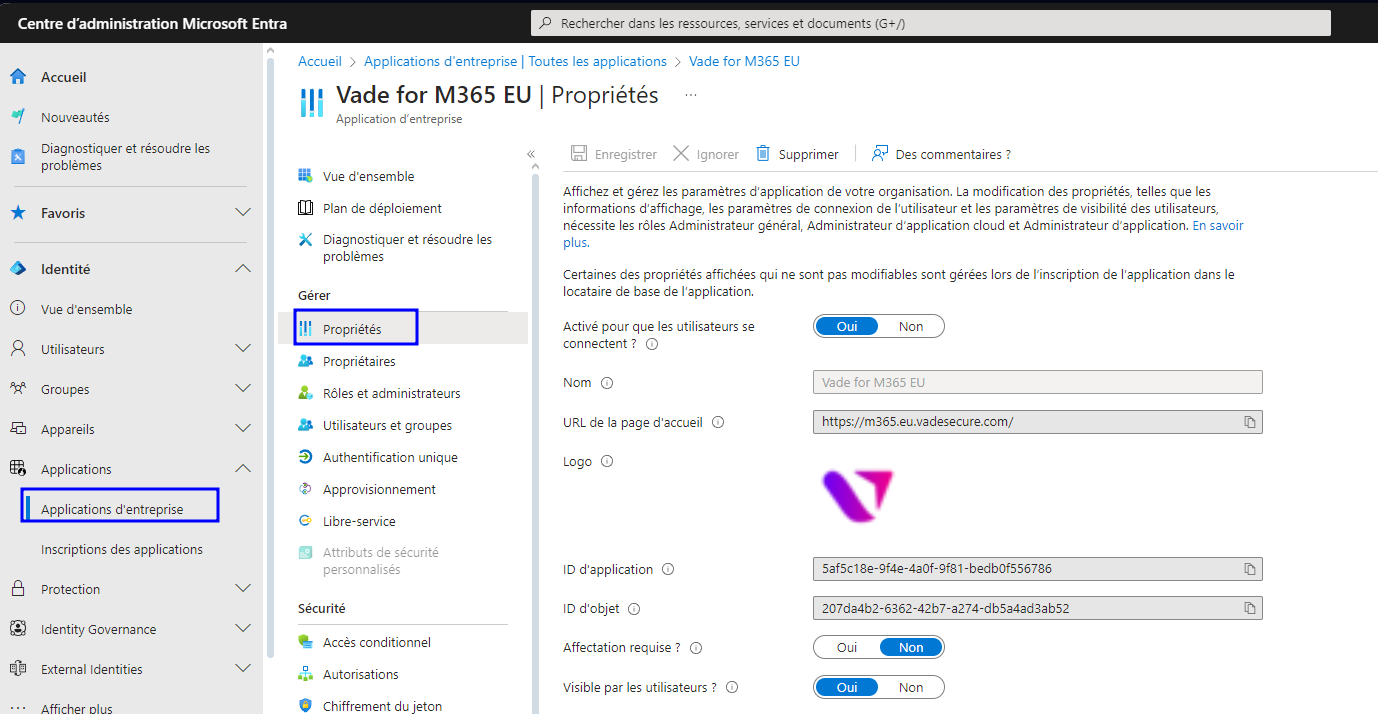Set user sign-in enabled to Non
Image resolution: width=1378 pixels, height=714 pixels.
click(x=911, y=326)
